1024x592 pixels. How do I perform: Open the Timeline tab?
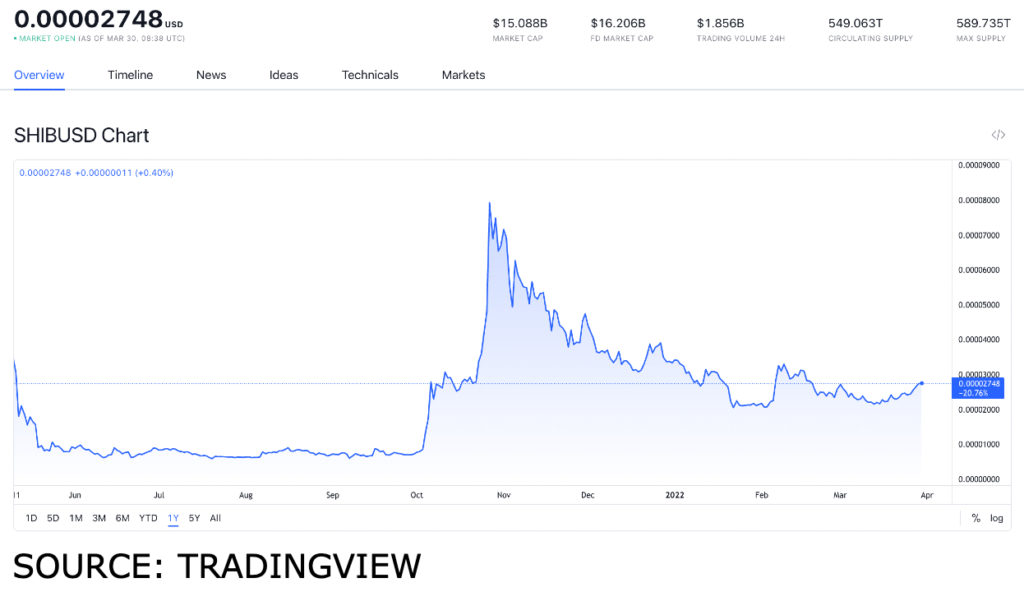[x=130, y=75]
